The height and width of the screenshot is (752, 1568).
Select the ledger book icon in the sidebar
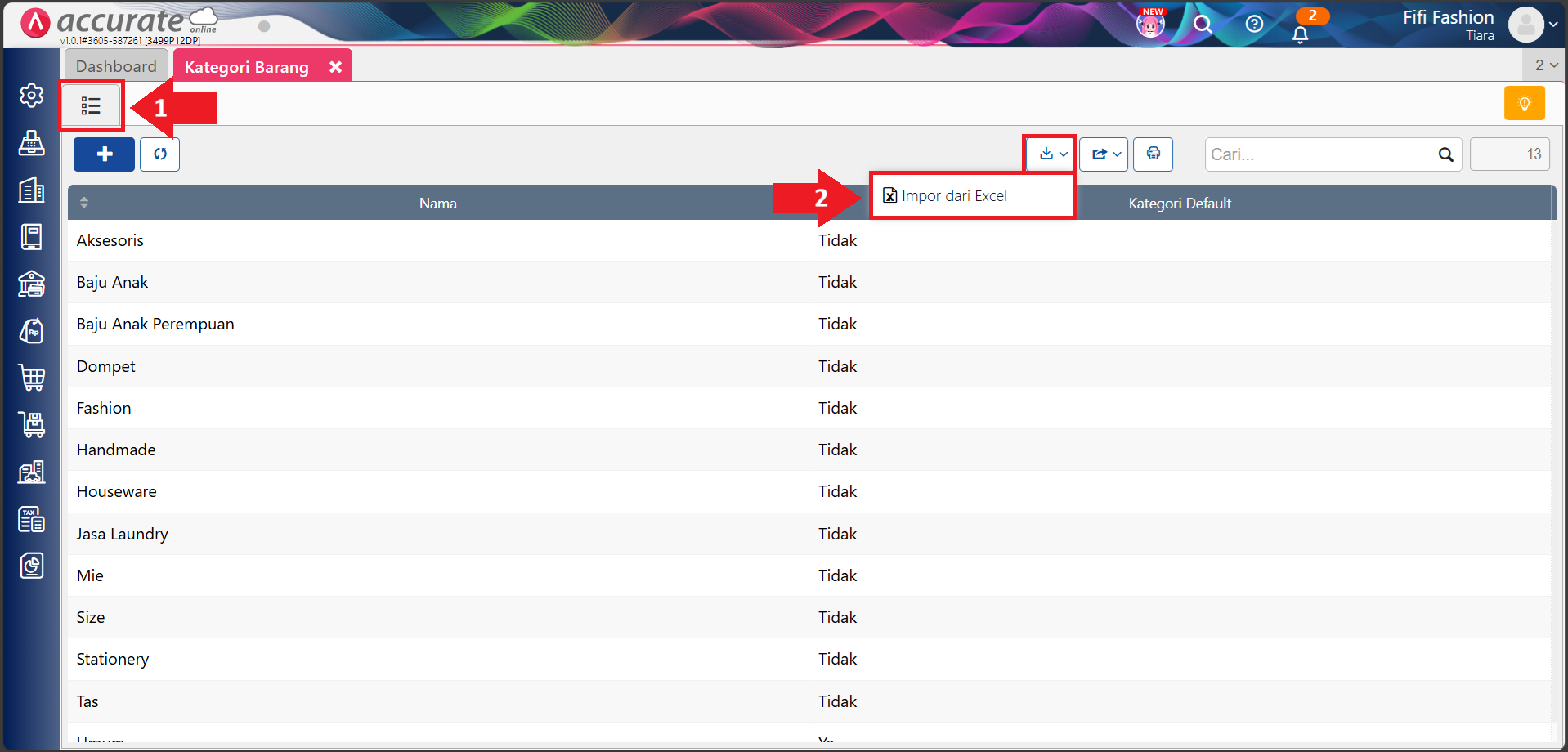30,237
